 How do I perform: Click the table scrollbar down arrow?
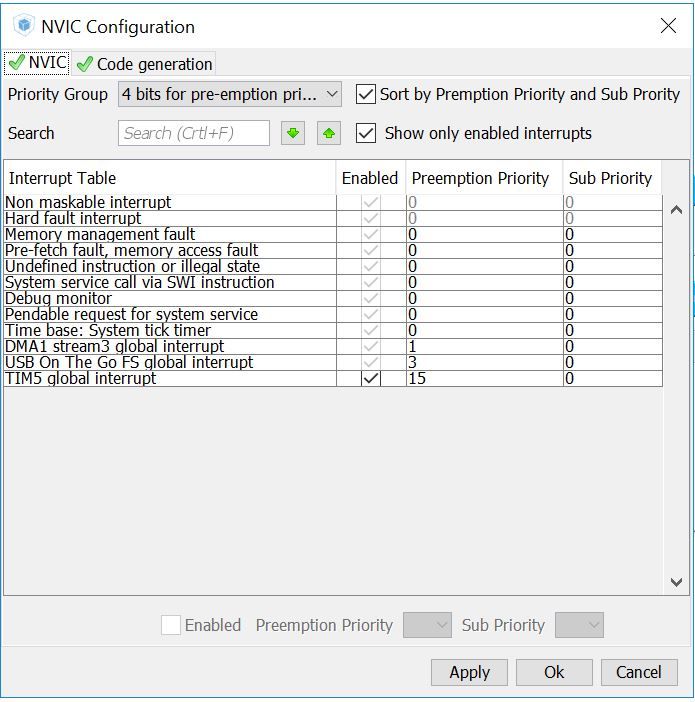(676, 582)
